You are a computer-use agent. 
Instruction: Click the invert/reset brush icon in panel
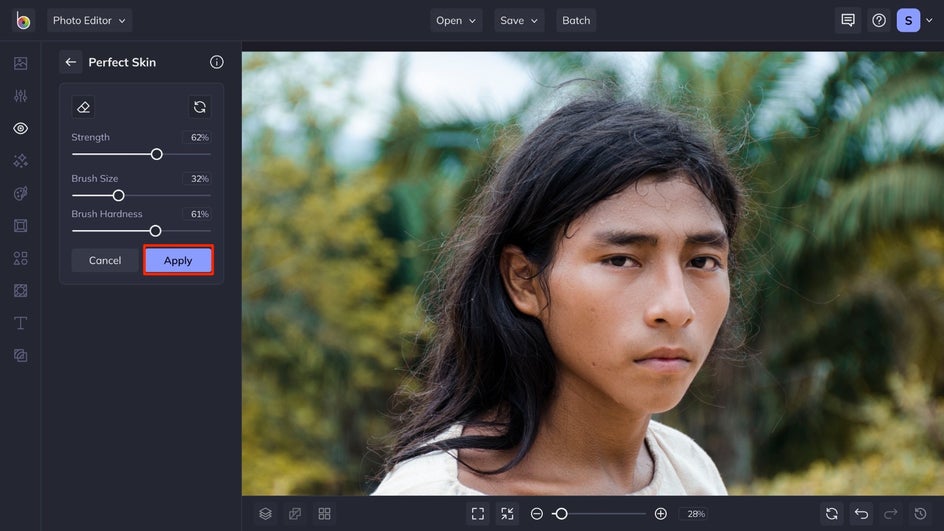[200, 107]
